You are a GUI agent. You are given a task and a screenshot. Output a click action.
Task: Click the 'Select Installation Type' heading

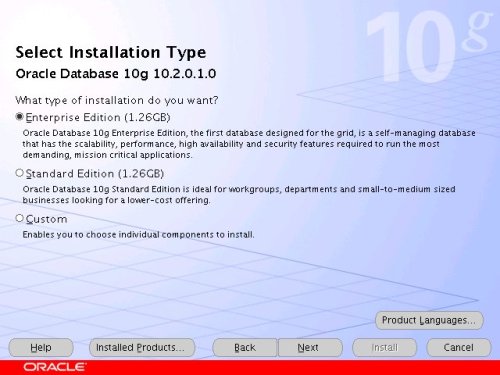click(x=111, y=53)
